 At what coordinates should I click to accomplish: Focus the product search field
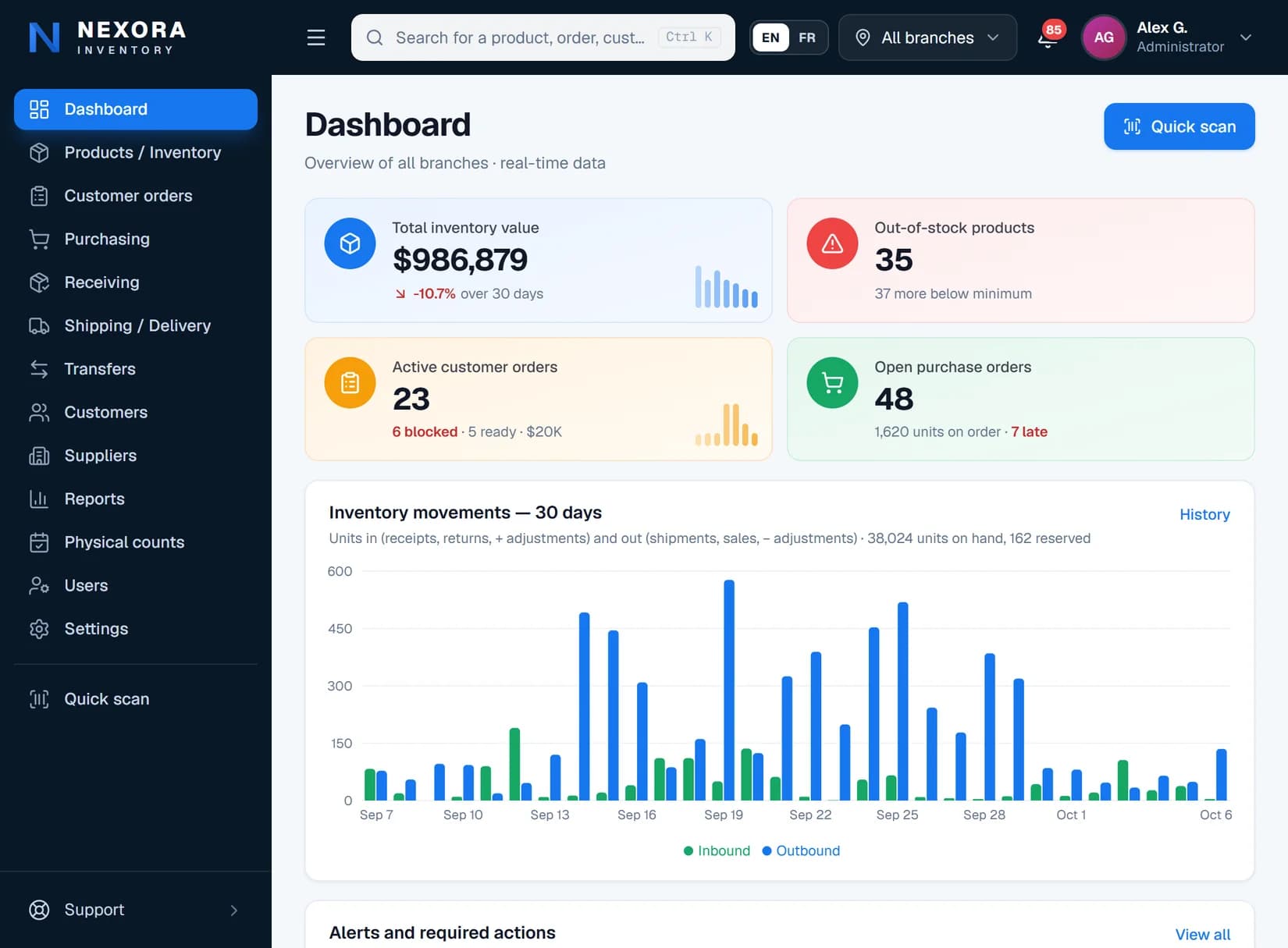click(543, 37)
